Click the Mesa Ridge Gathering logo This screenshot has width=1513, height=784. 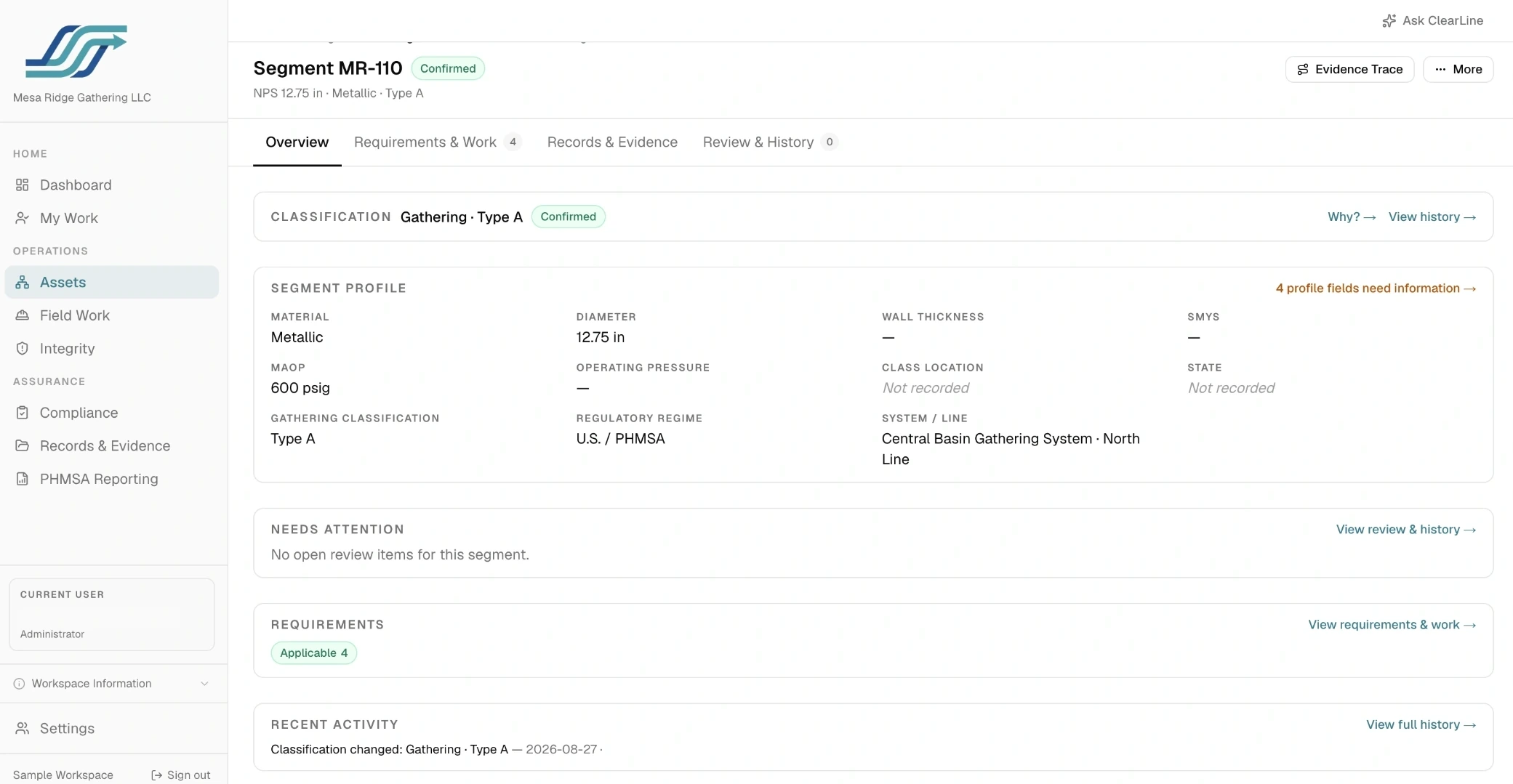pos(76,51)
